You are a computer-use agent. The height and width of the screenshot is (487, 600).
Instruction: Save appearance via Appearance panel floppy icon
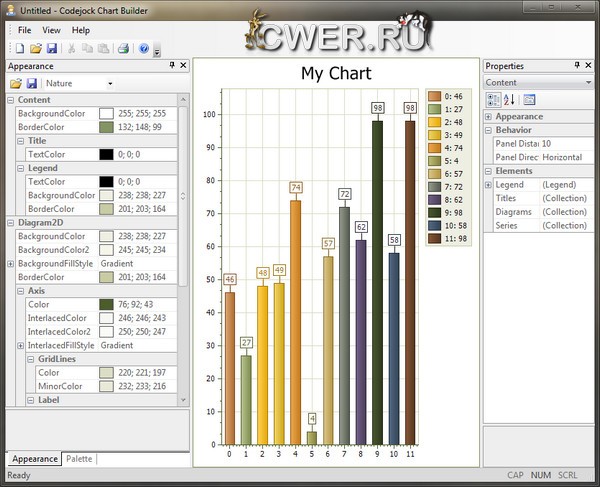click(x=31, y=83)
